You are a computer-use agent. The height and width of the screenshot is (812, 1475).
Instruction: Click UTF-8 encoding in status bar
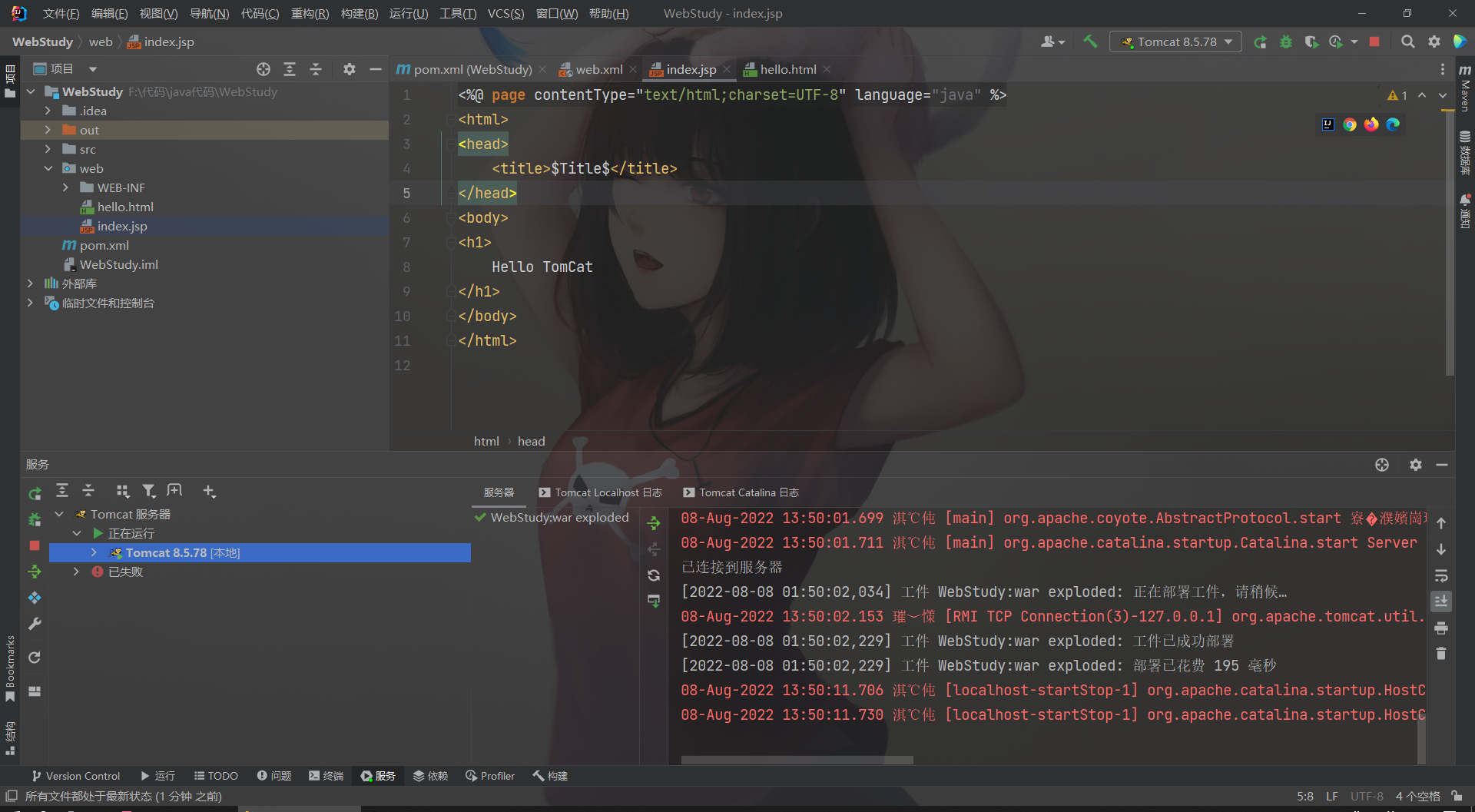1367,796
